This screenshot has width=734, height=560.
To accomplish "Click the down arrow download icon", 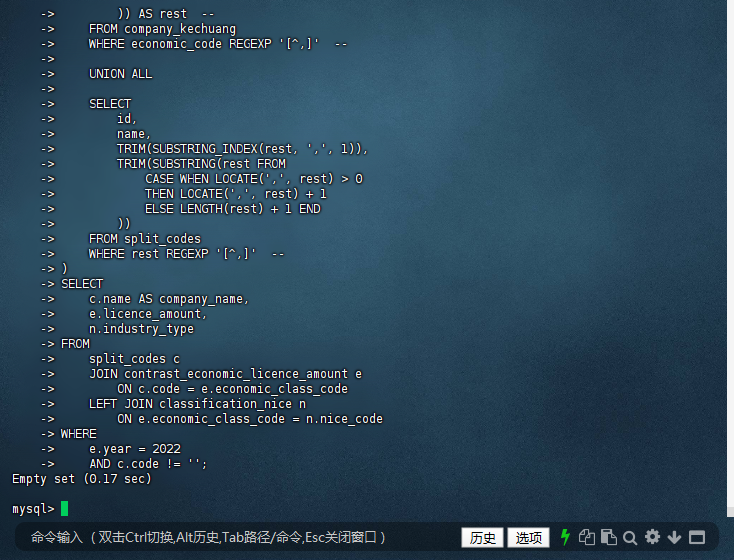I will click(x=674, y=538).
